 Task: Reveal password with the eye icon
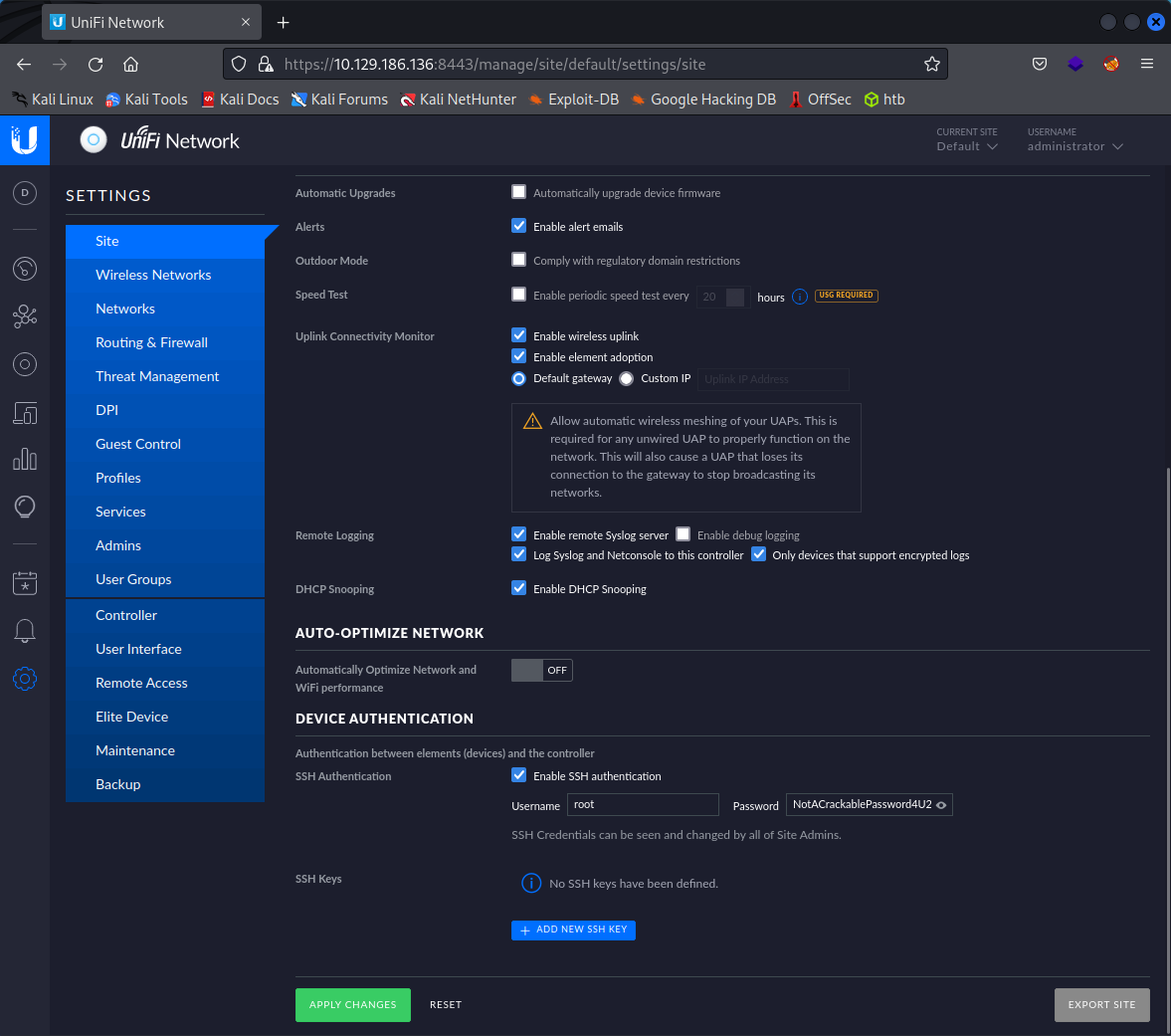click(941, 805)
